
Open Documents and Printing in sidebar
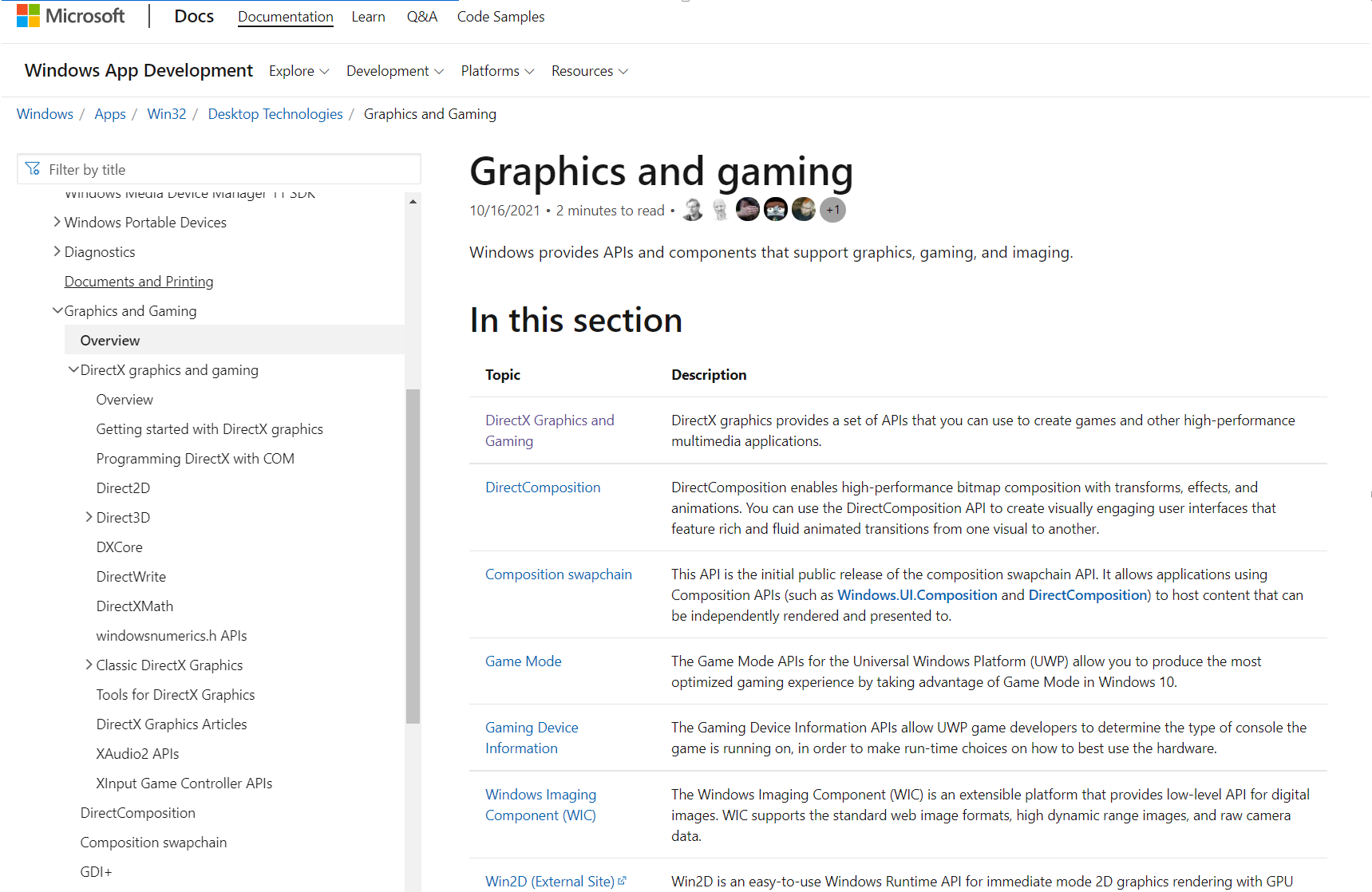[x=139, y=281]
